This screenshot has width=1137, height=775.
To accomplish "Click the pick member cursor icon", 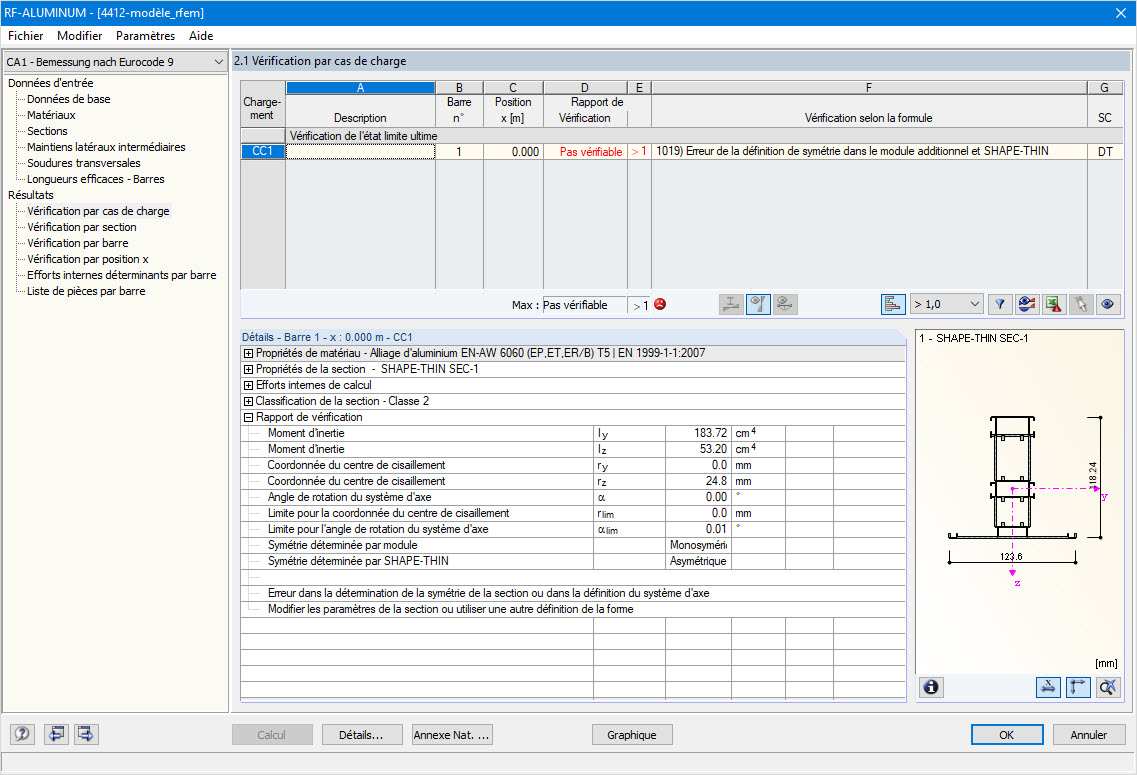I will coord(1080,304).
